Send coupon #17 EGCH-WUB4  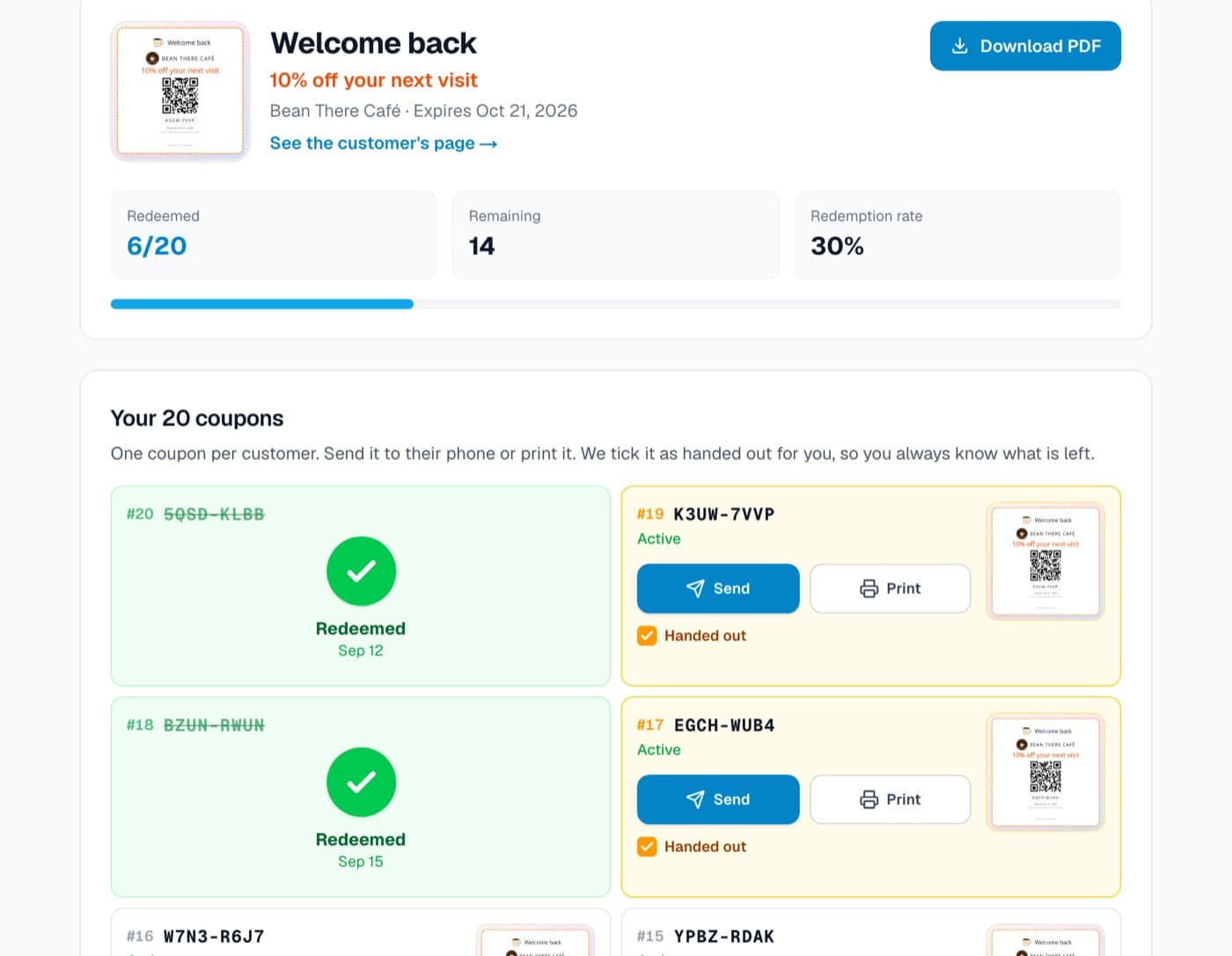pos(718,799)
